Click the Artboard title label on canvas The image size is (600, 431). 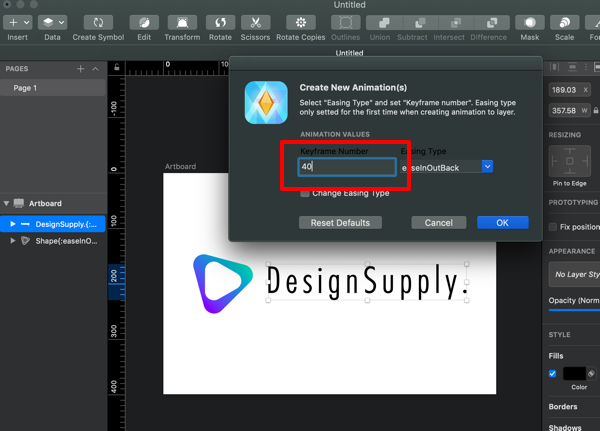[180, 167]
